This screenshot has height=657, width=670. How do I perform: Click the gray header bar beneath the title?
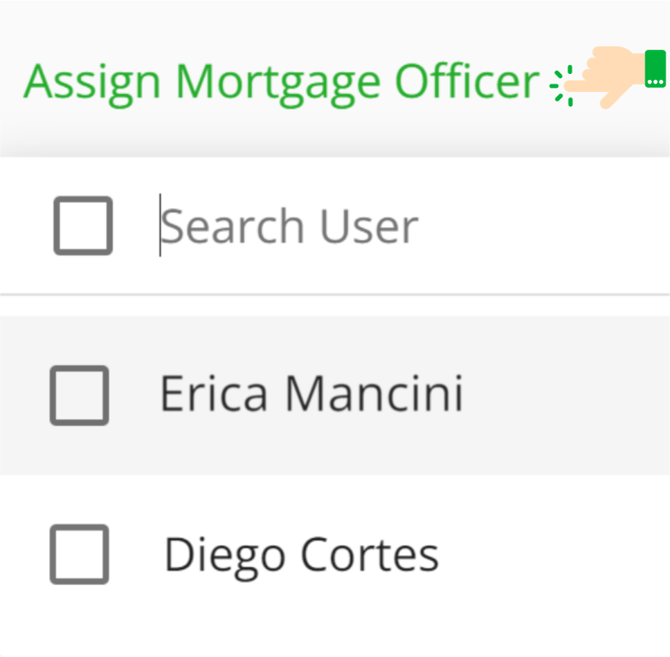pos(335,137)
